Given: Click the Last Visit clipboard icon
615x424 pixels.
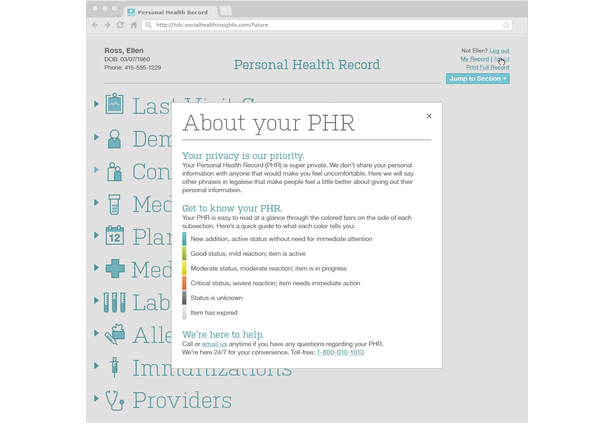Looking at the screenshot, I should click(115, 104).
